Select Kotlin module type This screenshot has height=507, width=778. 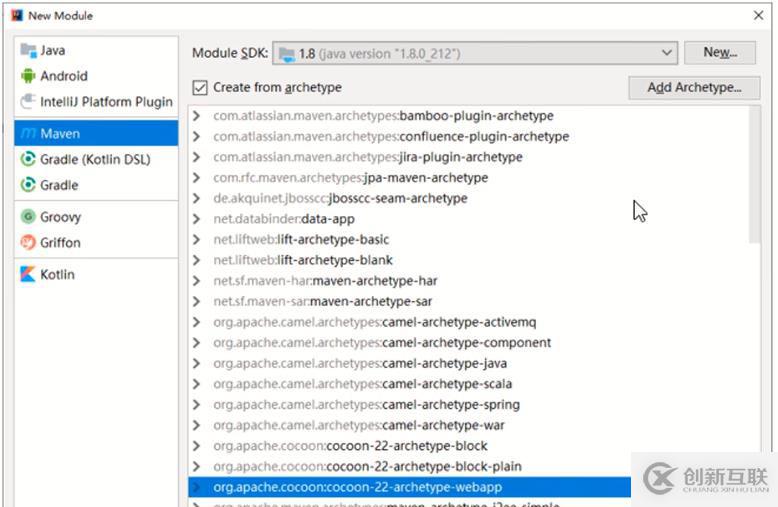[96, 274]
